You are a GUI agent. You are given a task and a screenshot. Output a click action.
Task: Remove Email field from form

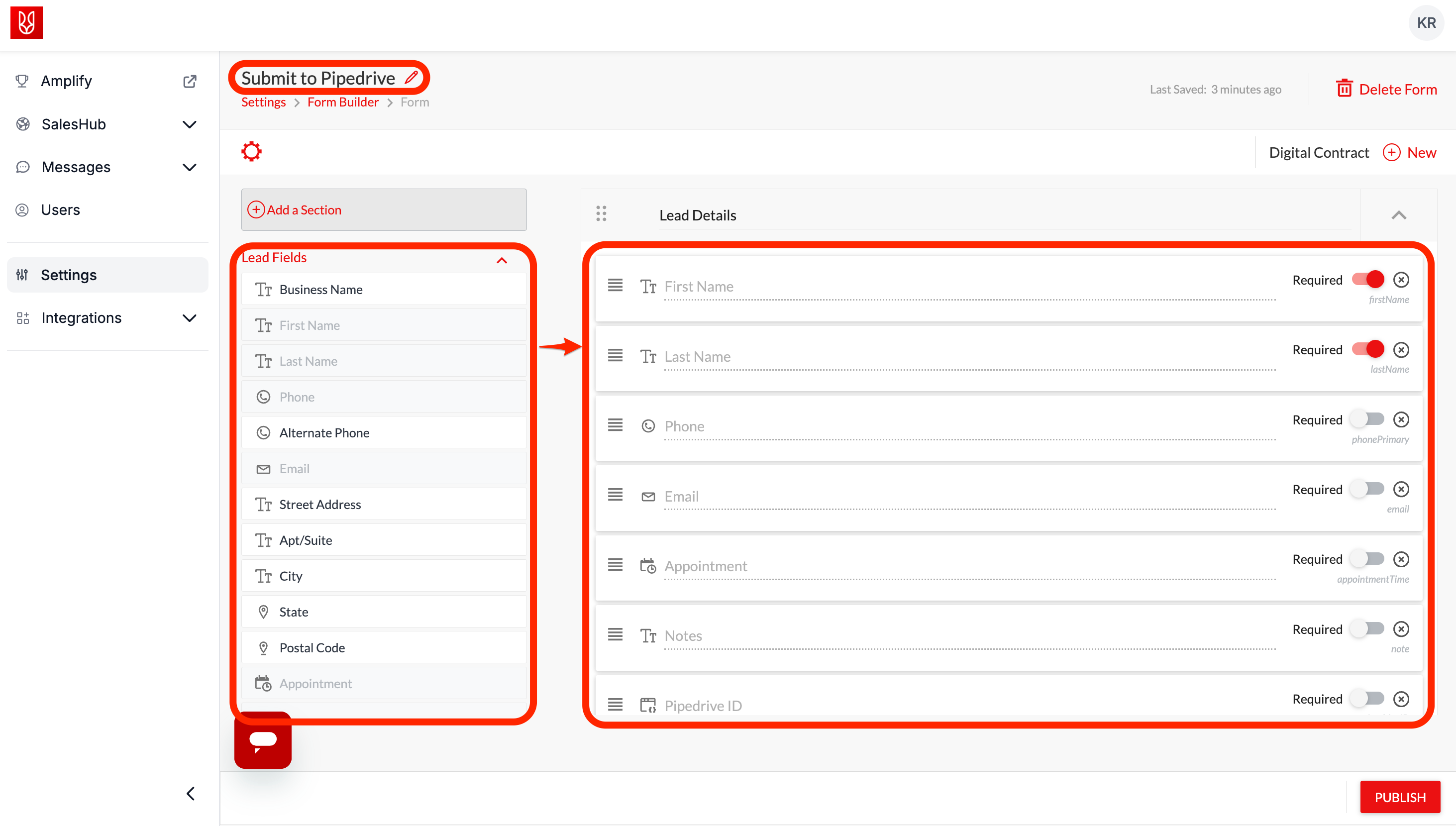tap(1401, 489)
